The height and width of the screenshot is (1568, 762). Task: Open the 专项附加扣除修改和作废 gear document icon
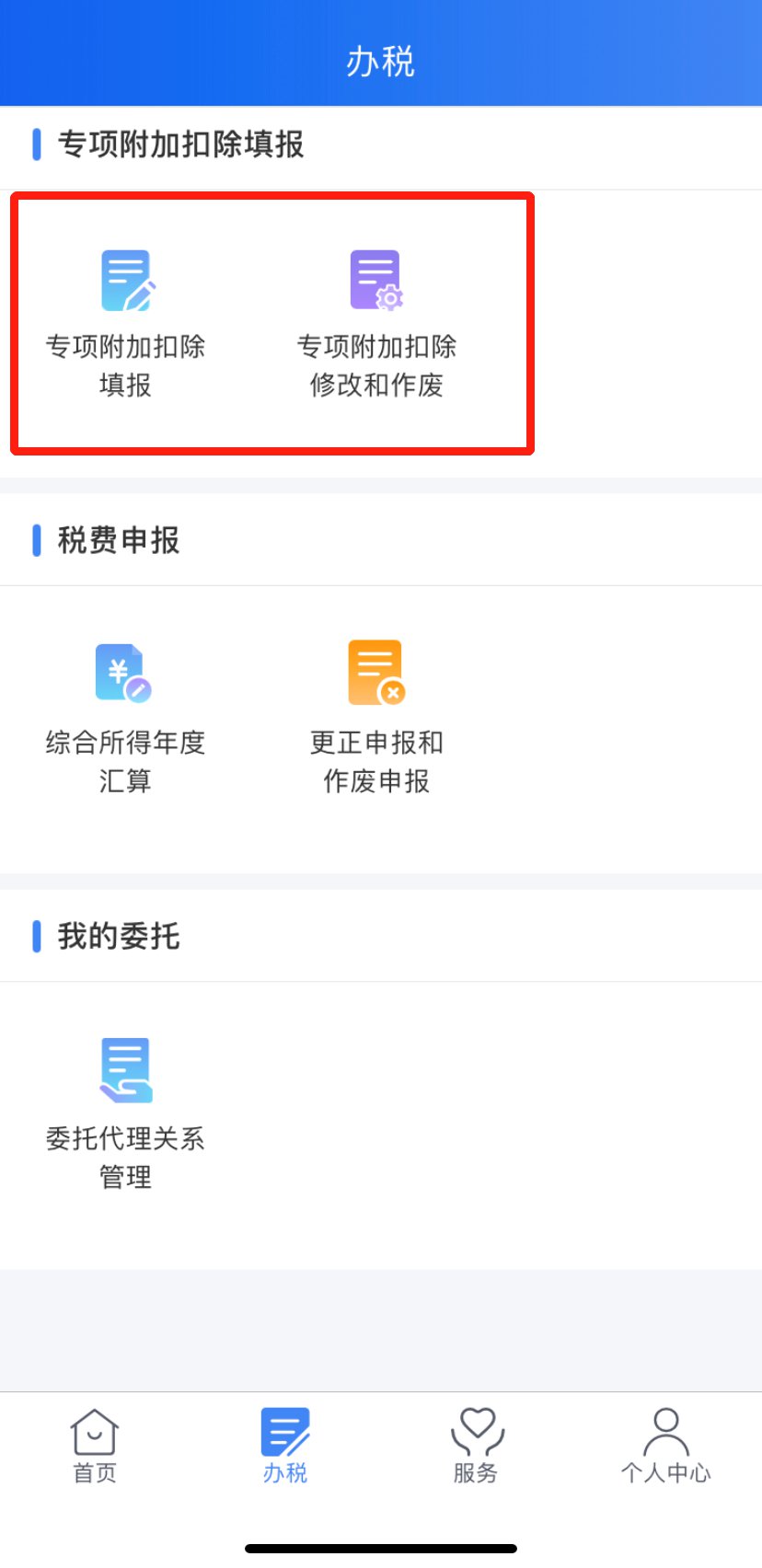376,280
